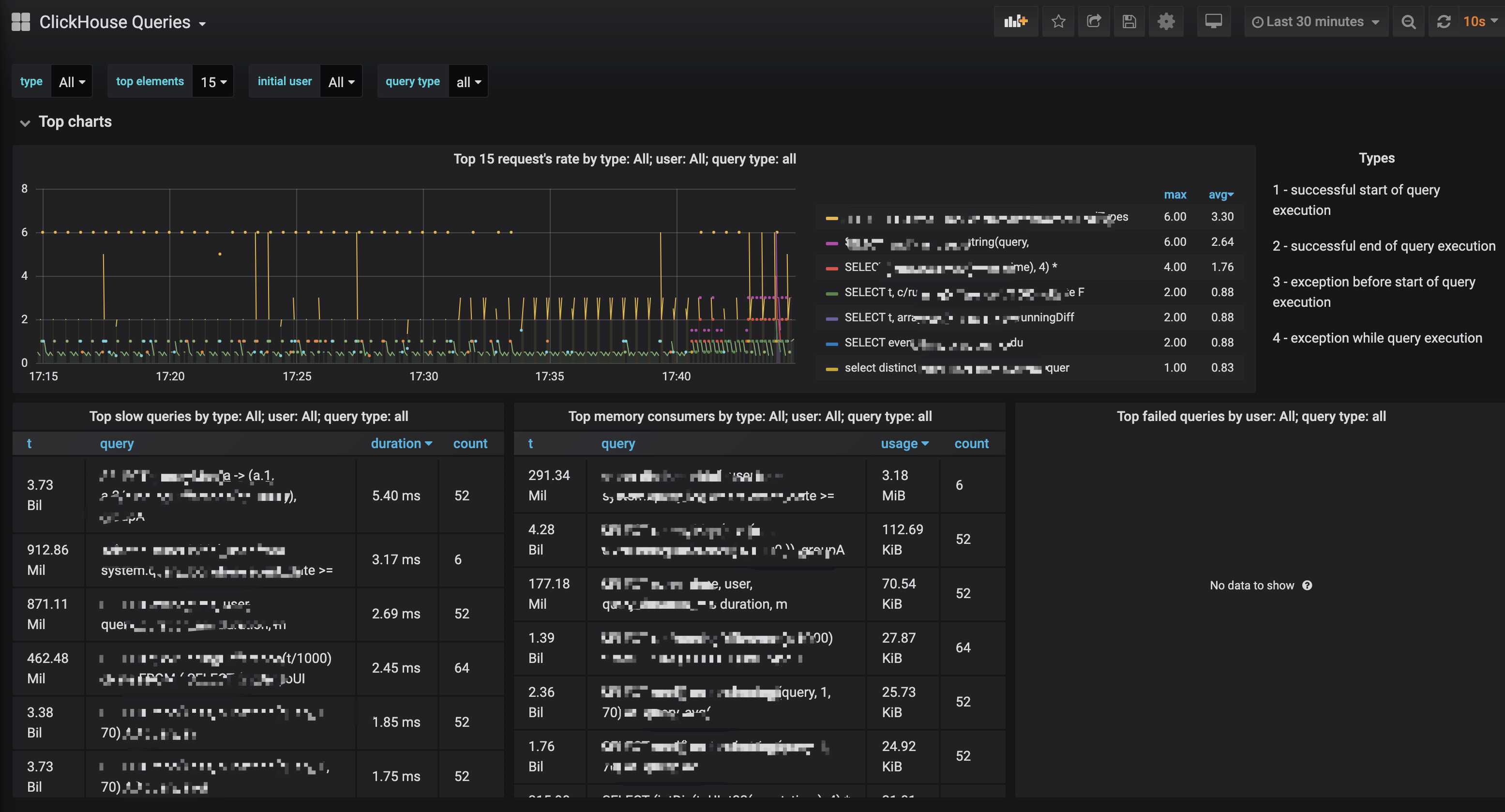Screen dimensions: 1505x812
Task: Open dashboard settings
Action: click(1166, 22)
